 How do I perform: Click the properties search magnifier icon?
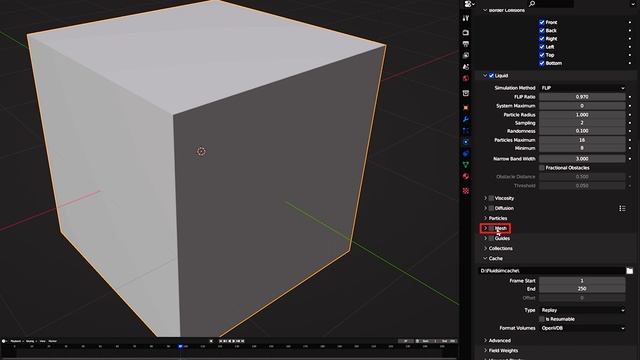point(531,4)
